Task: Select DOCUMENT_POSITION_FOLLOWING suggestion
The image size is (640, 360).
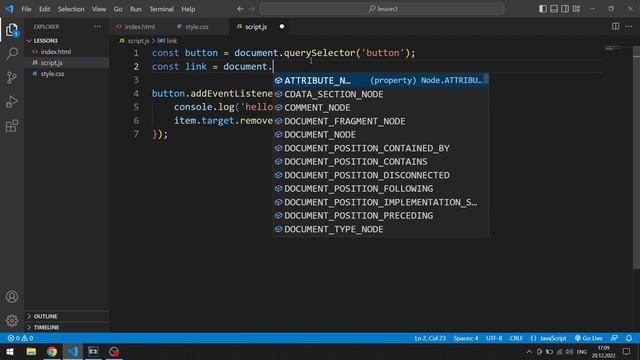Action: 380,189
